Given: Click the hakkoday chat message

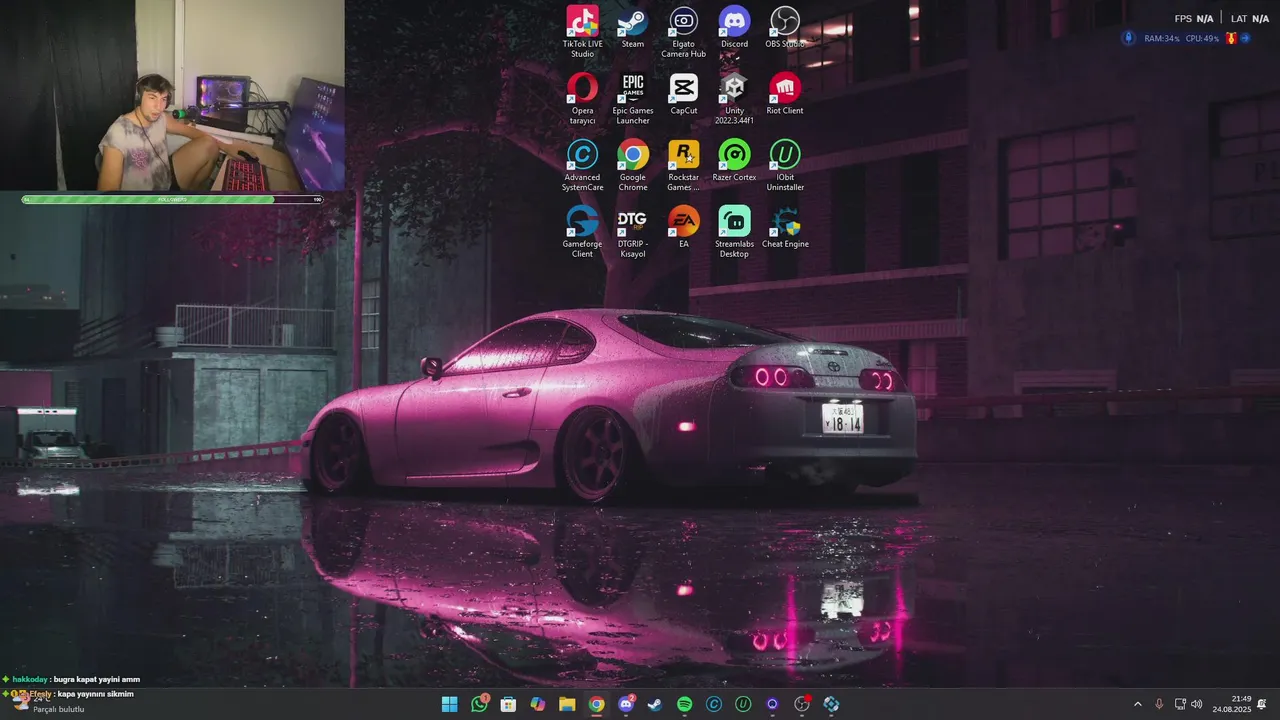Looking at the screenshot, I should 71,679.
